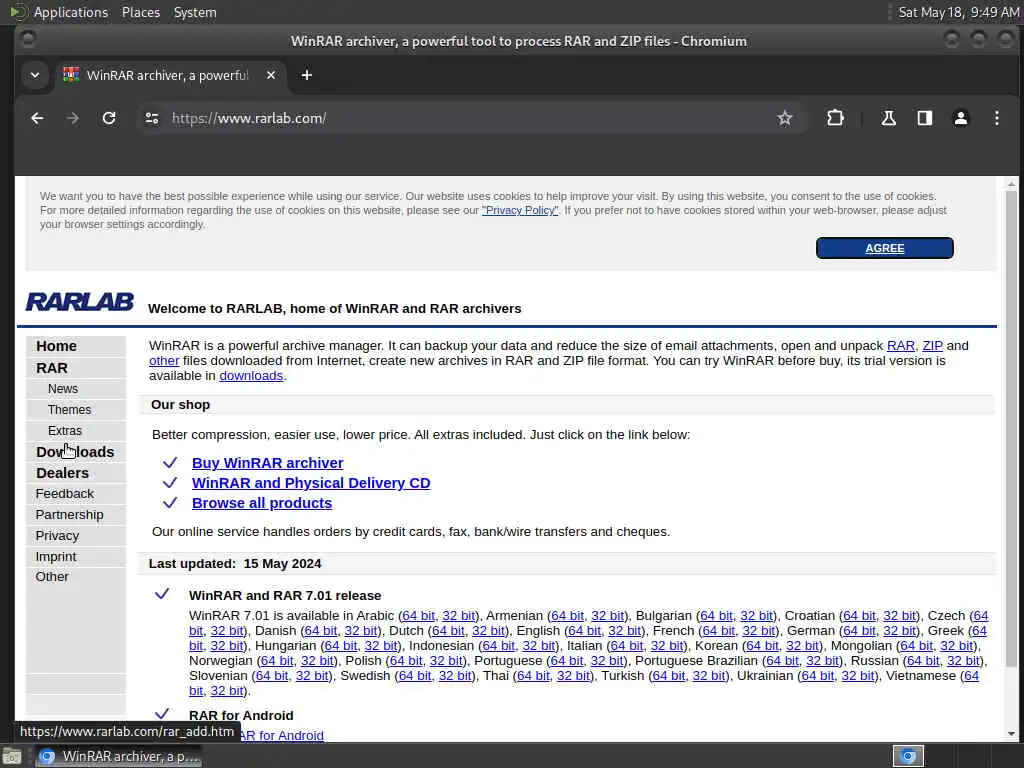Open Other in the sidebar

click(52, 577)
